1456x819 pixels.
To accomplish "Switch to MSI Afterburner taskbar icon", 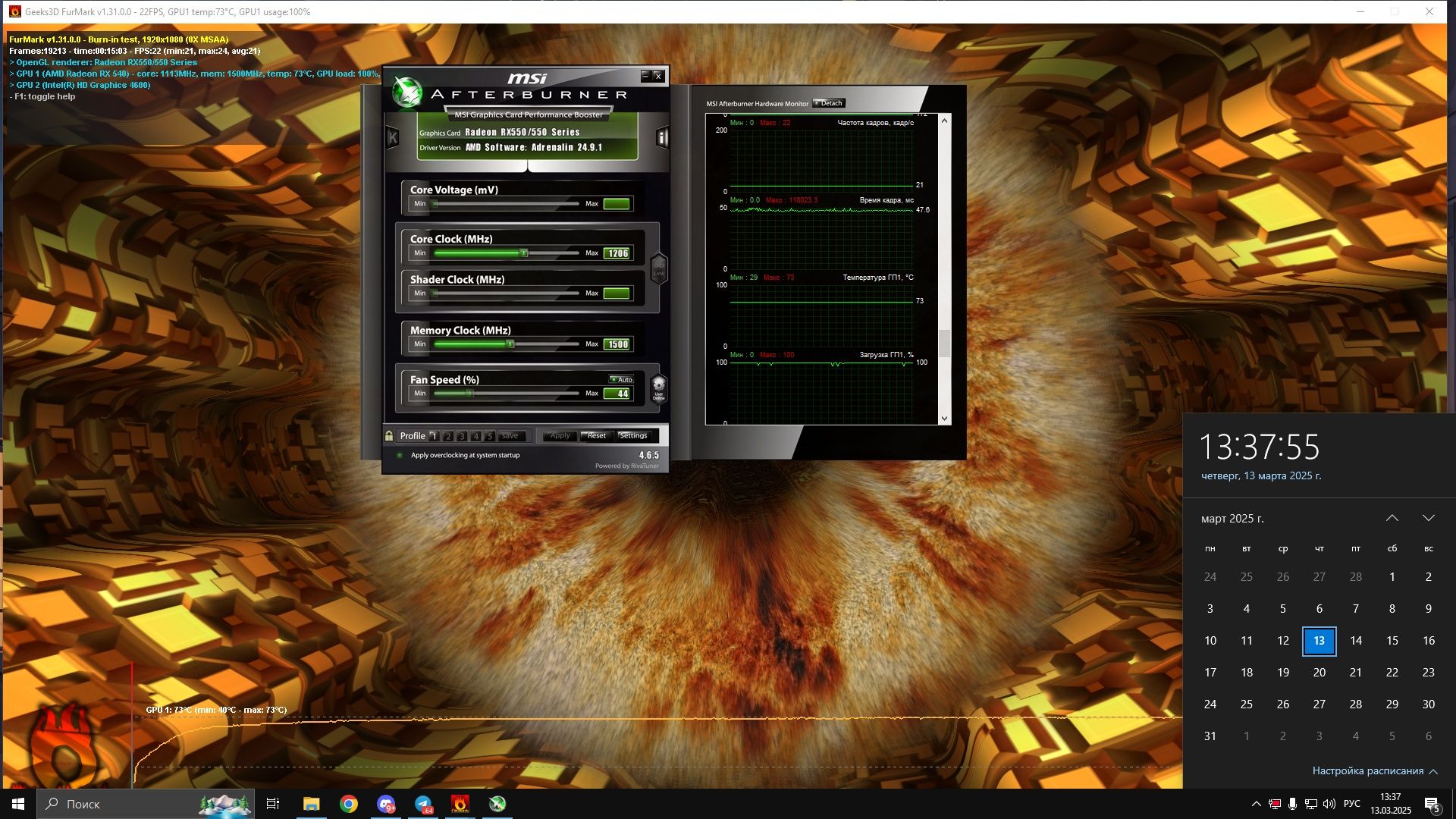I will (497, 804).
